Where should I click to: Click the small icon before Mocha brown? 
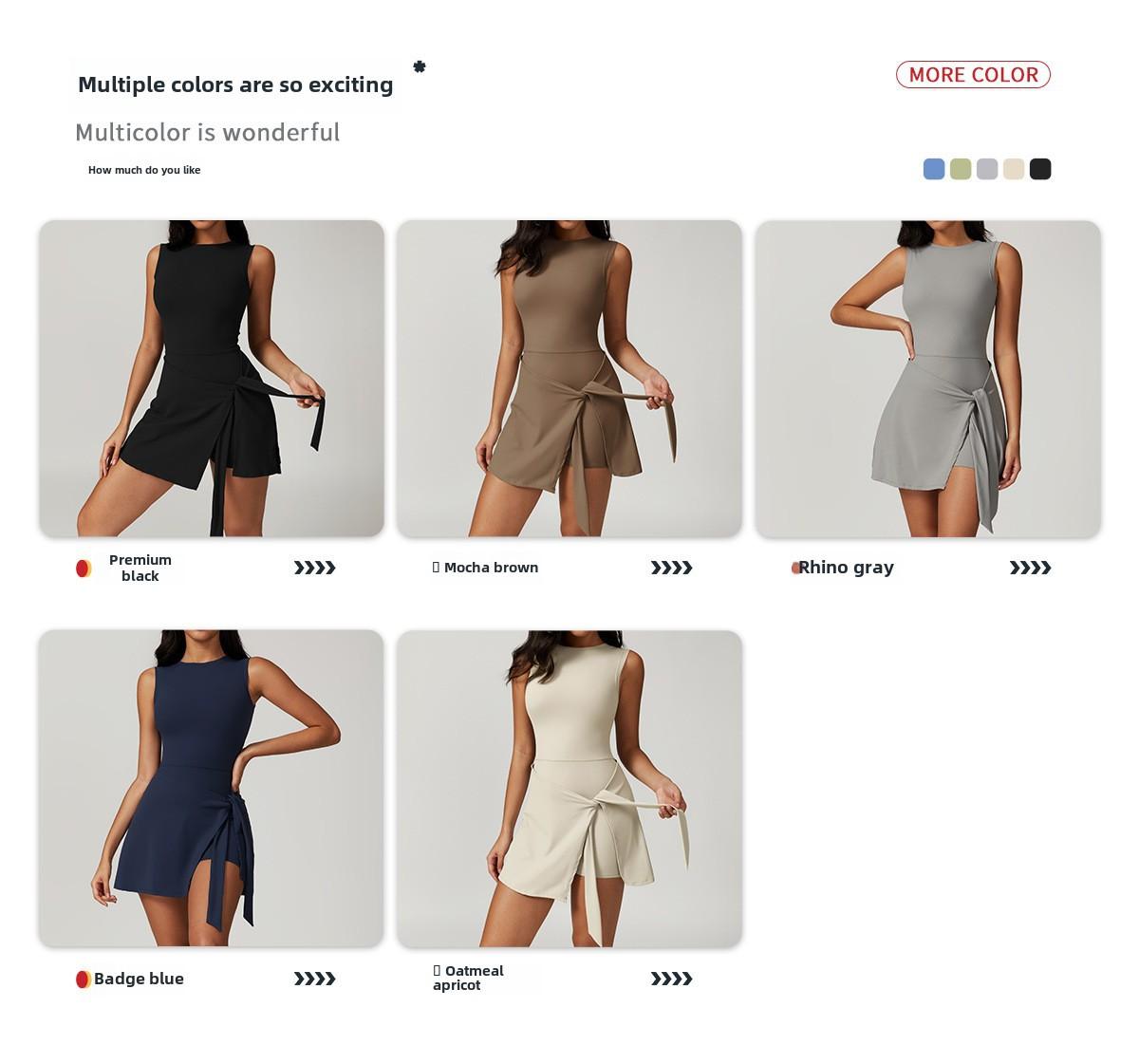point(437,567)
